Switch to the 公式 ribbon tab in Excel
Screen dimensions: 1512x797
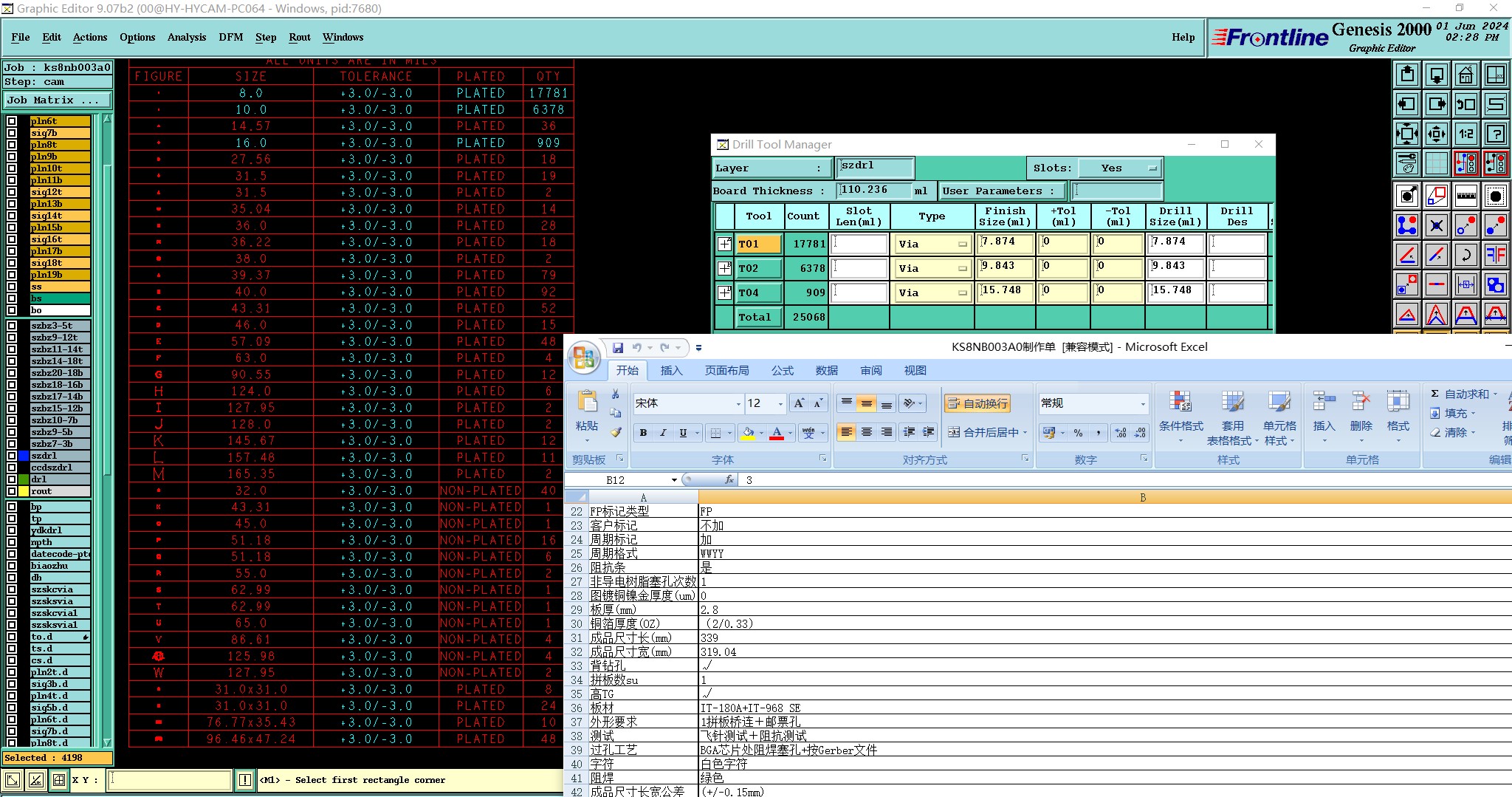pyautogui.click(x=783, y=370)
